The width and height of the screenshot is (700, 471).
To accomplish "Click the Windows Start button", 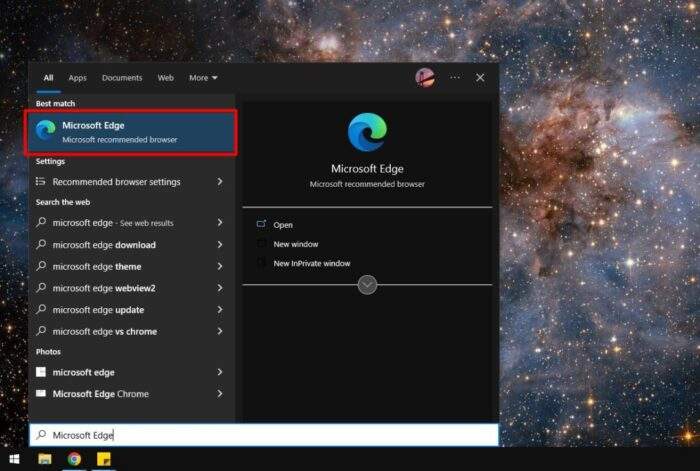I will 14,459.
